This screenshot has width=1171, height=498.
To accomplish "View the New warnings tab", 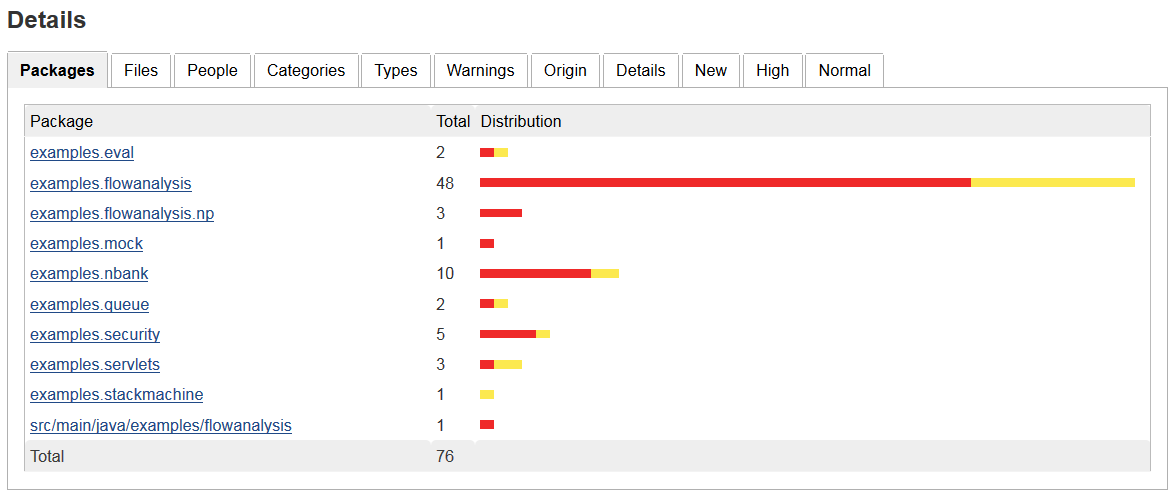I will [x=710, y=70].
